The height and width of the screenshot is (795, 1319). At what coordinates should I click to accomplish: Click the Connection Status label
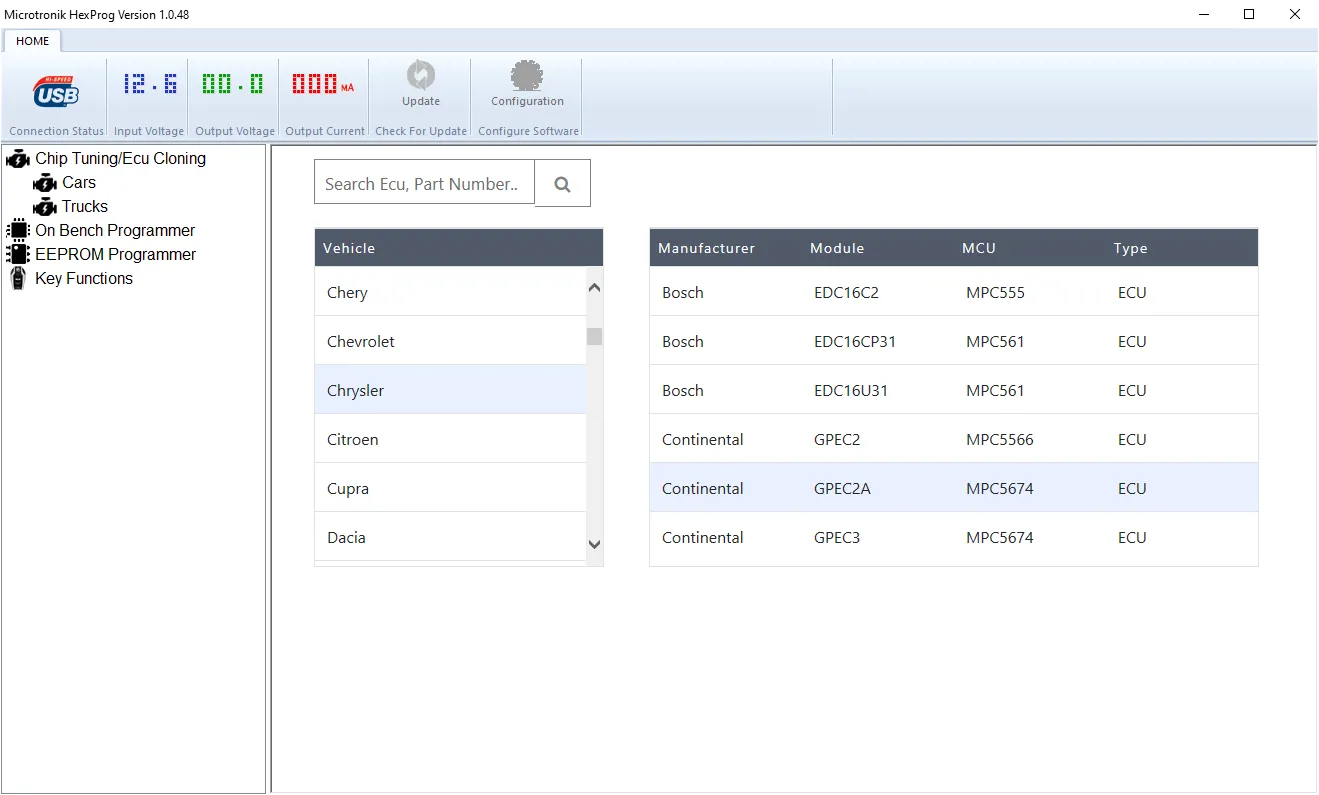click(57, 131)
